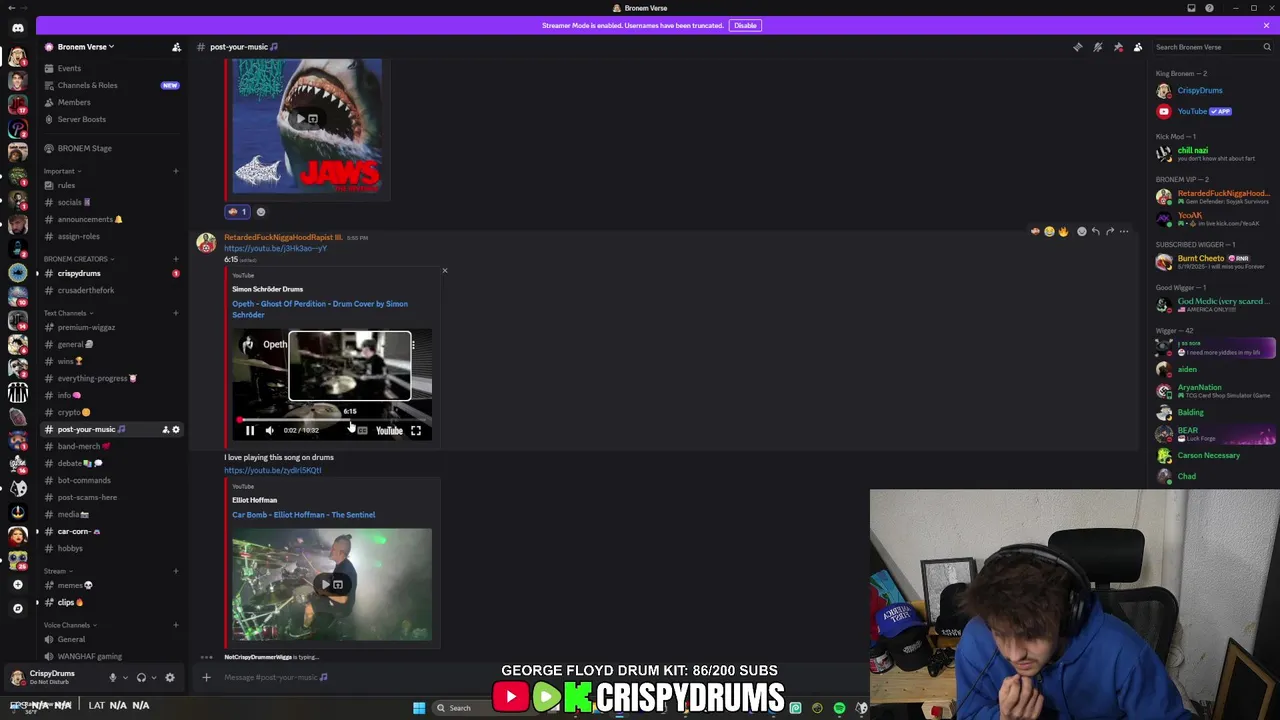This screenshot has height=720, width=1280.
Task: Enter fullscreen on the Opeth video
Action: tap(416, 431)
